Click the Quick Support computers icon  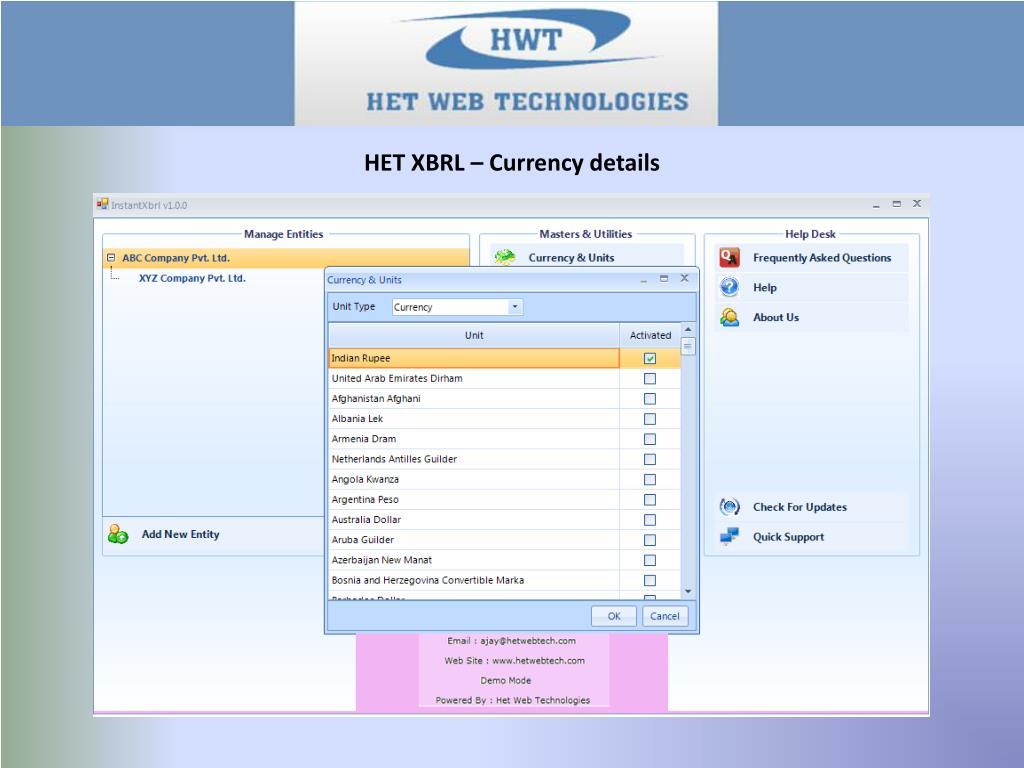tap(729, 537)
